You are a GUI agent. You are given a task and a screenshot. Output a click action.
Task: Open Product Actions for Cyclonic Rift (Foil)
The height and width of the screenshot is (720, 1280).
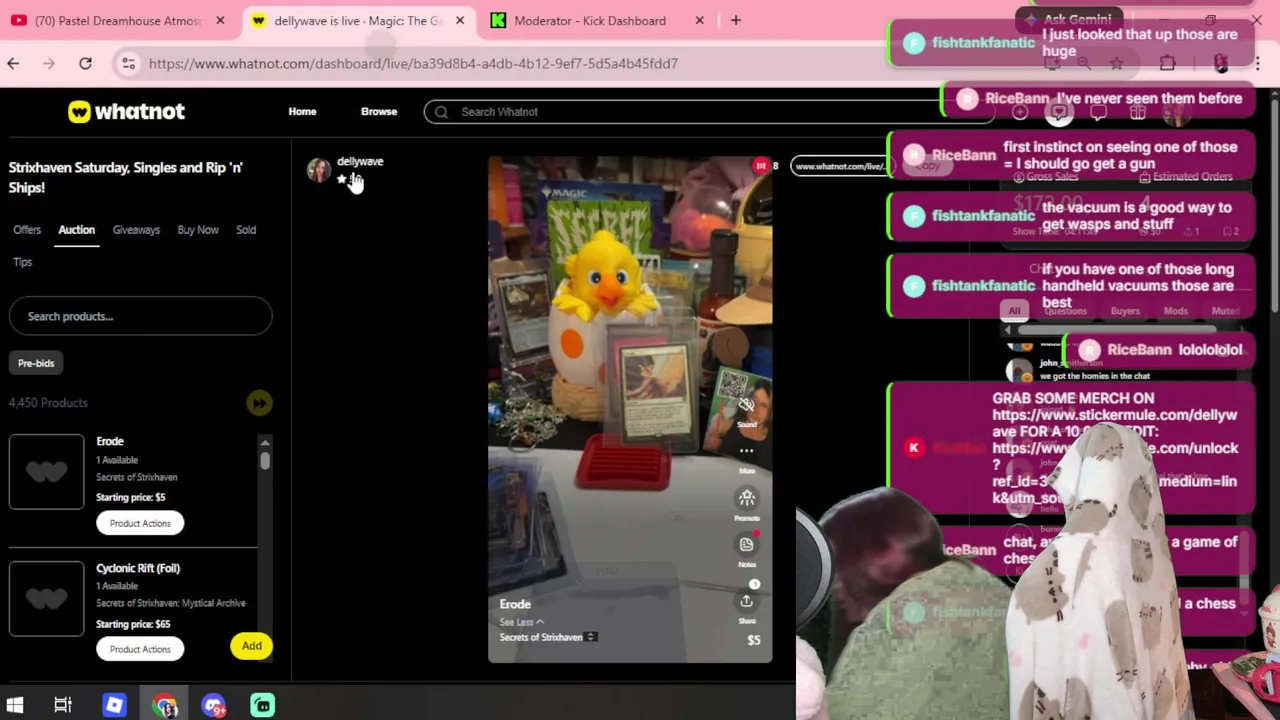coord(140,649)
